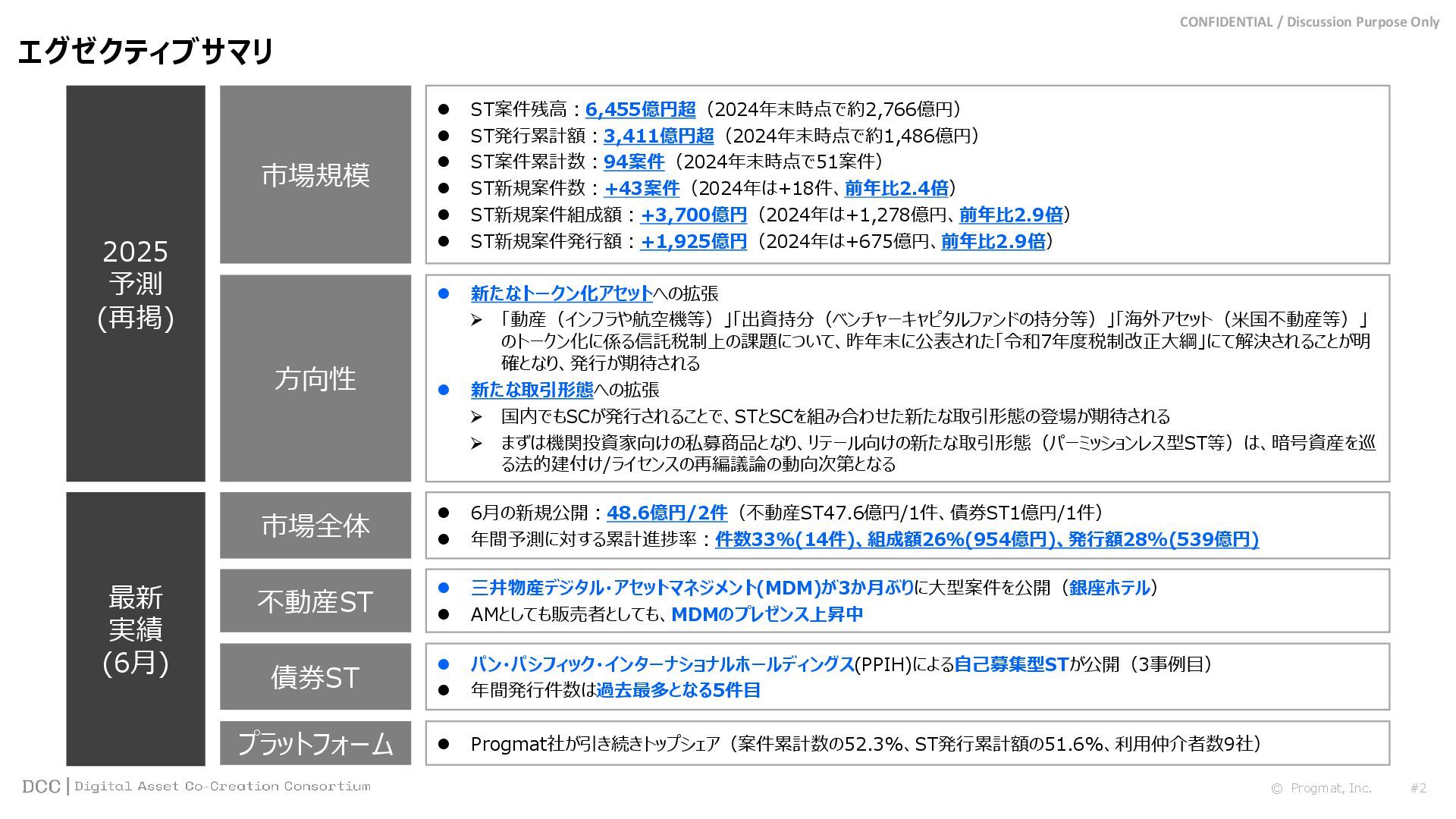Click the 48.6億円/2件 underlined figure
The width and height of the screenshot is (1456, 819).
click(667, 513)
